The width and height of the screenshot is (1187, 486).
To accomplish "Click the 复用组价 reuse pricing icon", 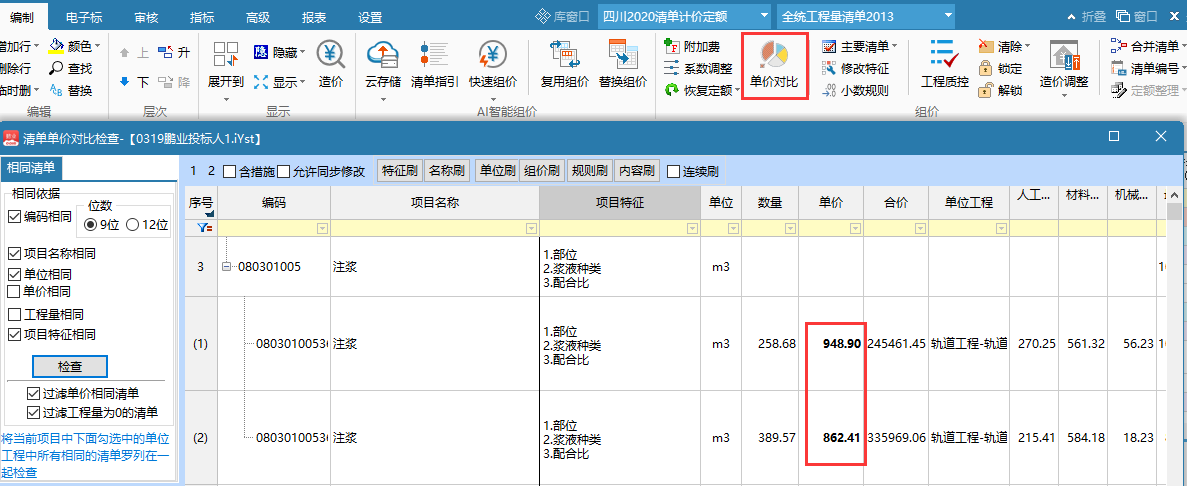I will coord(565,58).
